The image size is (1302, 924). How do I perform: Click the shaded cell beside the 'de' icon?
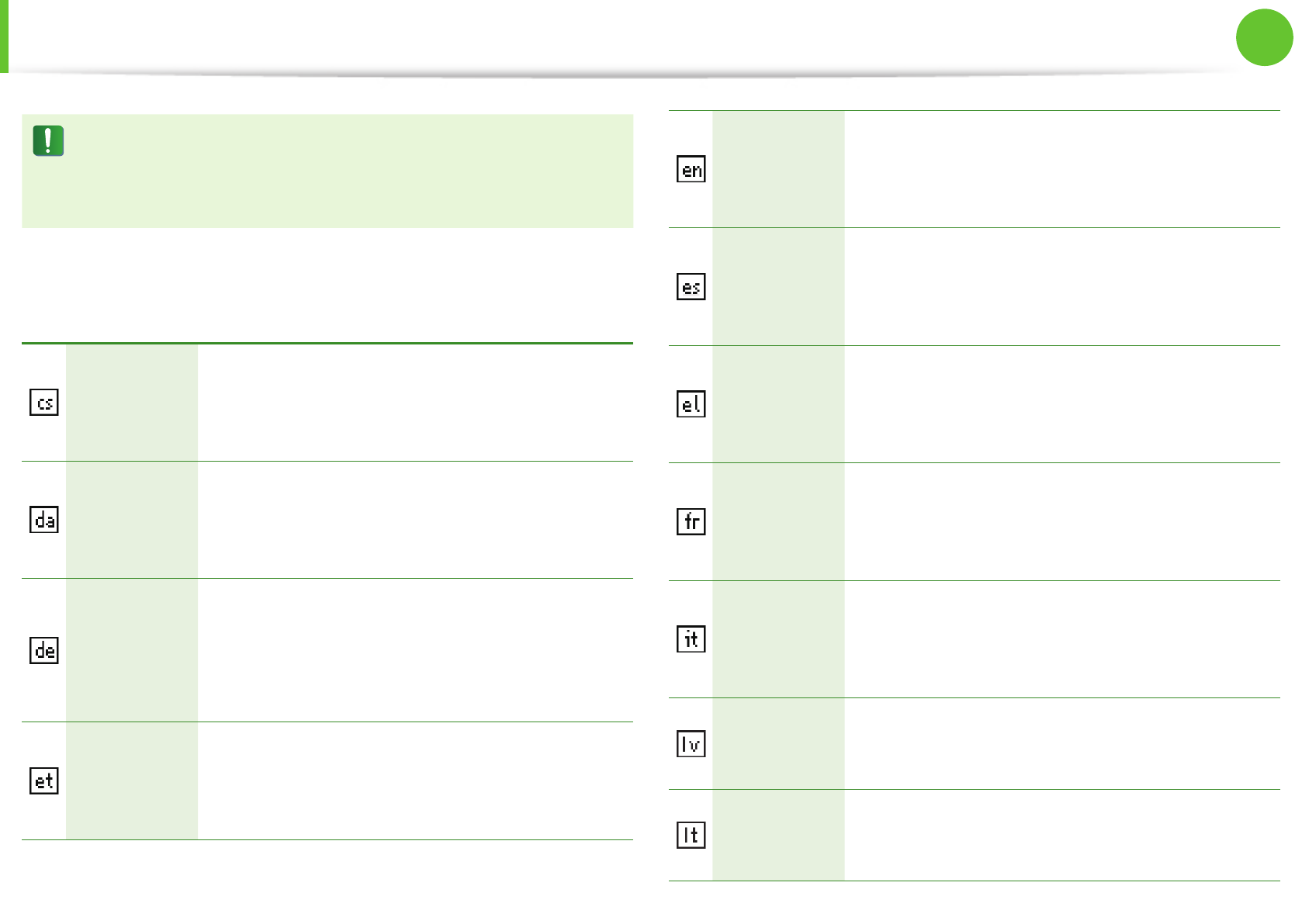click(x=132, y=650)
